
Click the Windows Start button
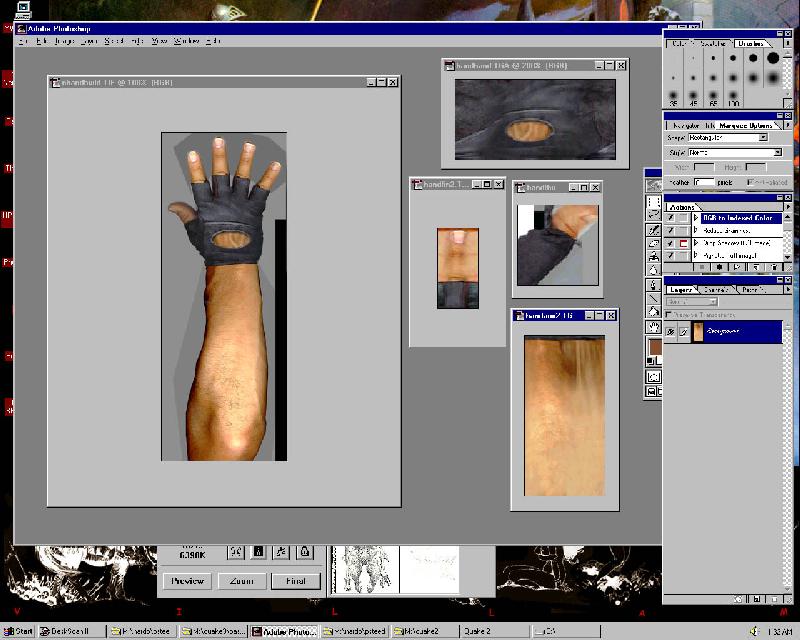[x=18, y=631]
